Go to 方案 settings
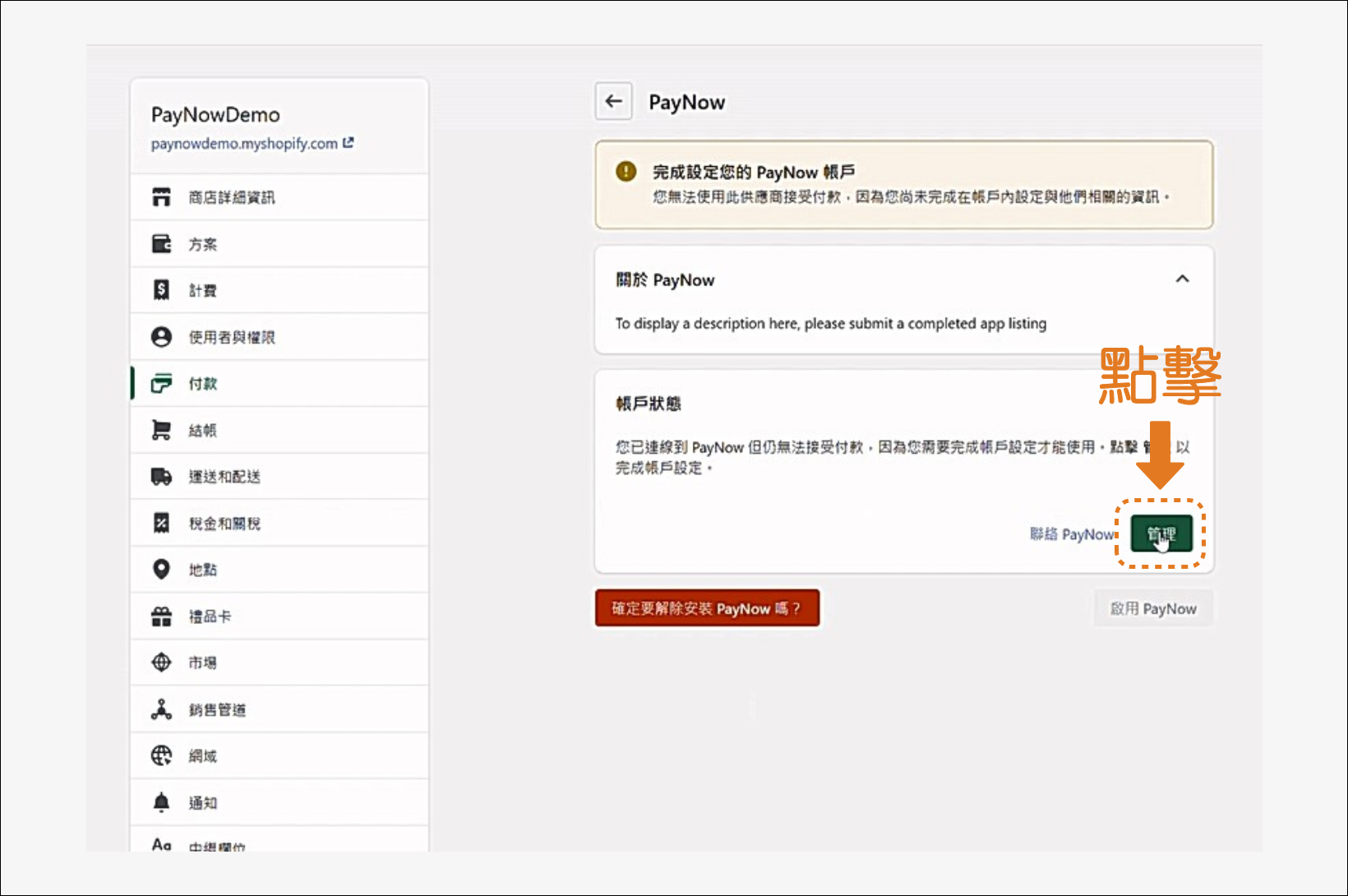This screenshot has height=896, width=1348. point(279,244)
